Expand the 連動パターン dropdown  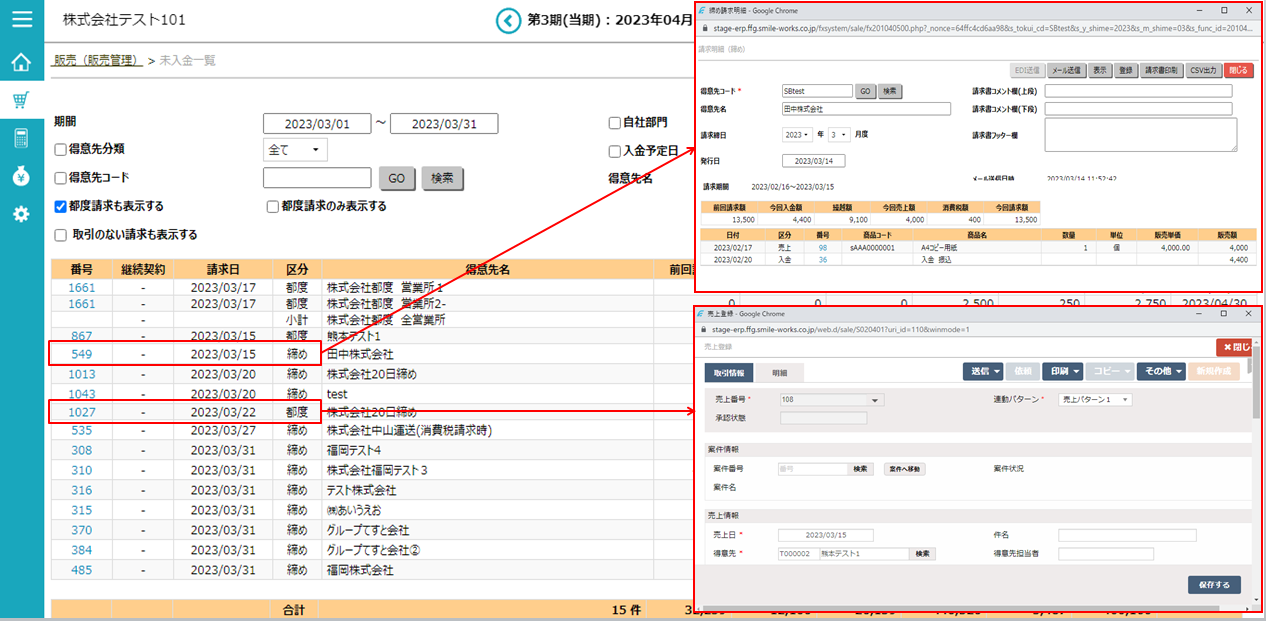(1095, 400)
